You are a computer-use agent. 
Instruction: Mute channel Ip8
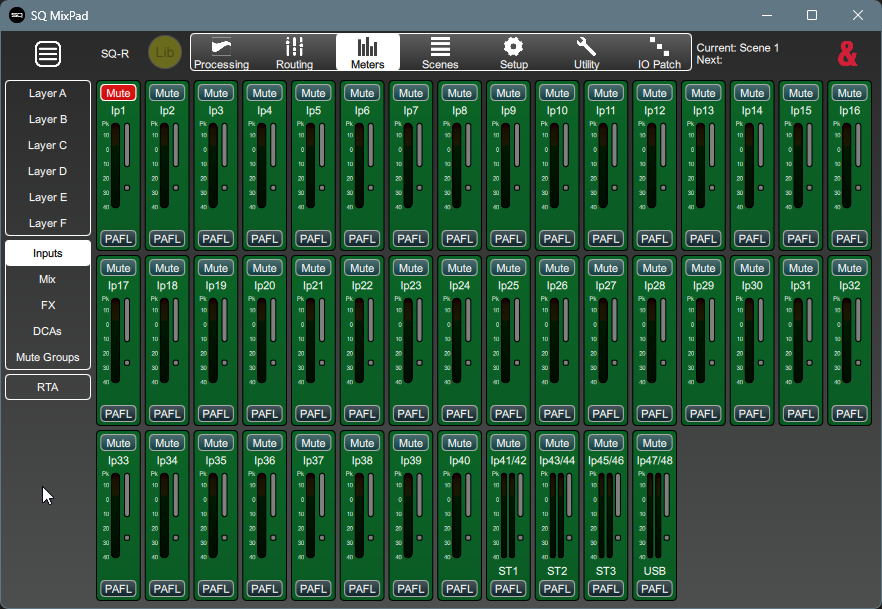point(460,93)
